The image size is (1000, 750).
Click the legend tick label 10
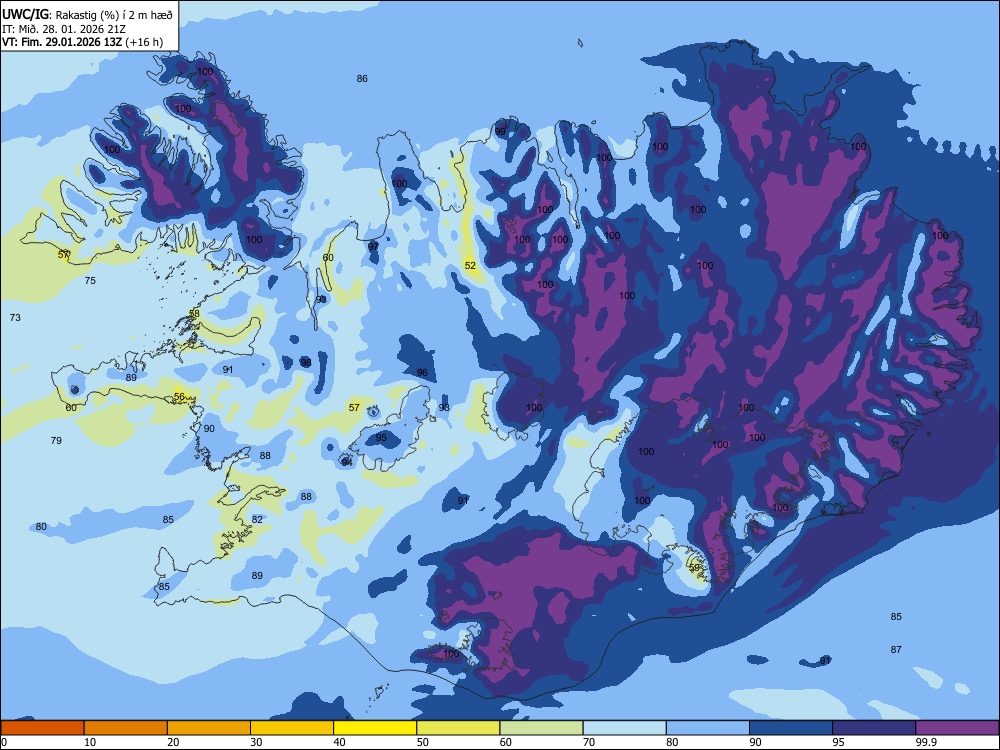pos(90,742)
